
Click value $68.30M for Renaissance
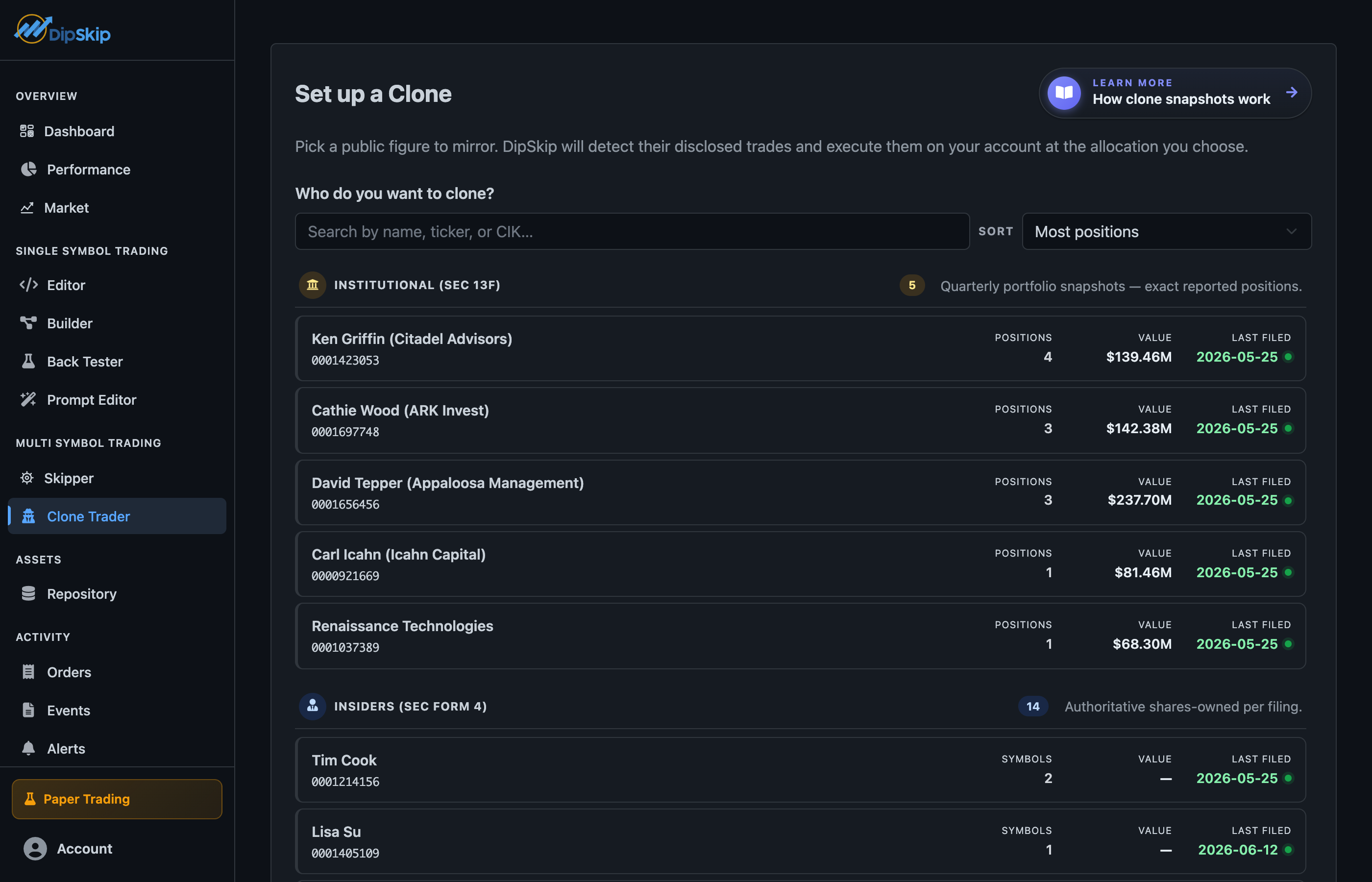(x=1142, y=644)
